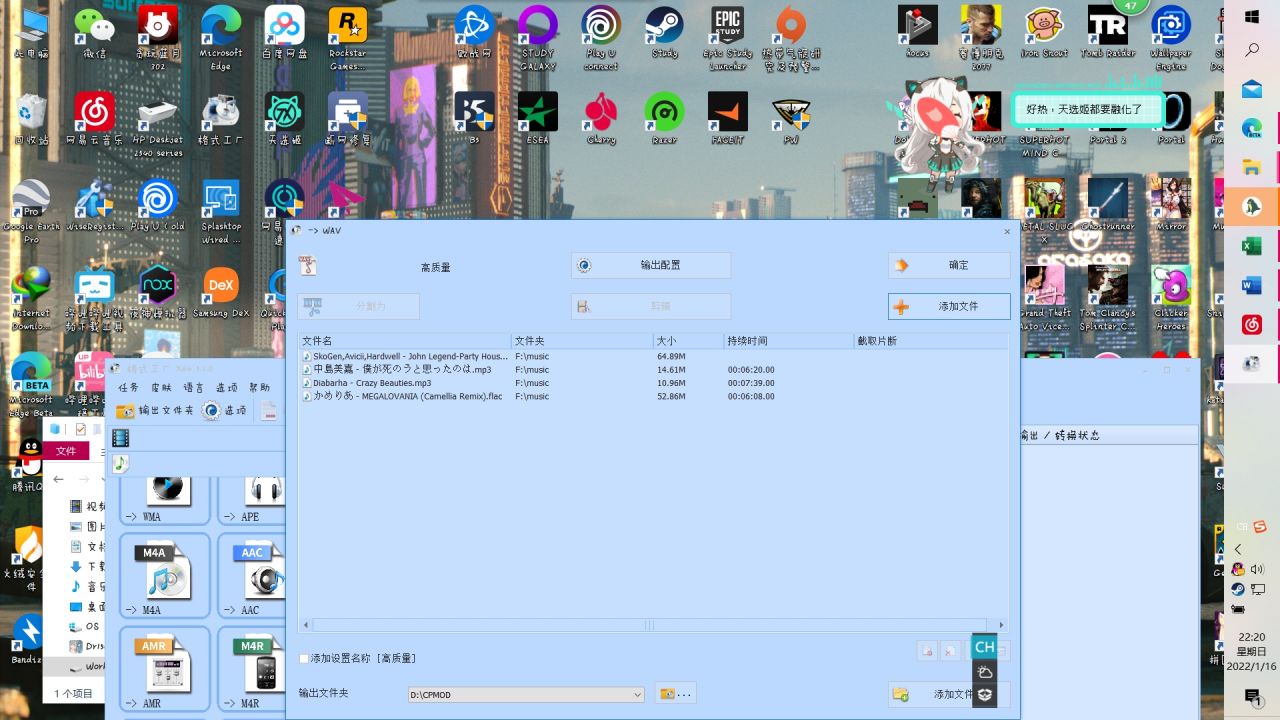Open the 皮肤 menu in Format Factory
The height and width of the screenshot is (720, 1280).
click(160, 388)
